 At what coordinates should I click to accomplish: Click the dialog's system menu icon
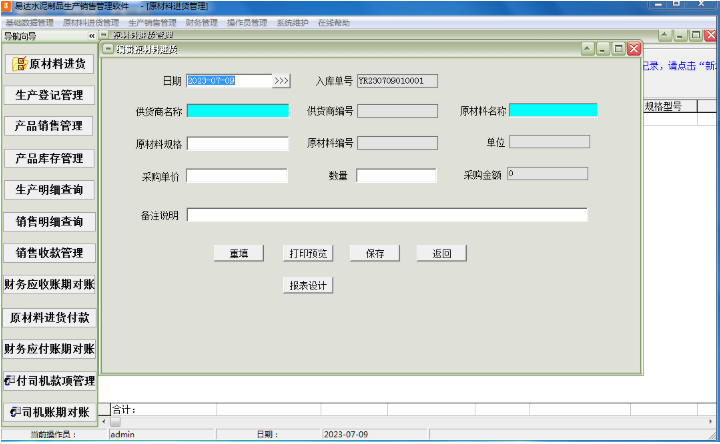pyautogui.click(x=108, y=49)
